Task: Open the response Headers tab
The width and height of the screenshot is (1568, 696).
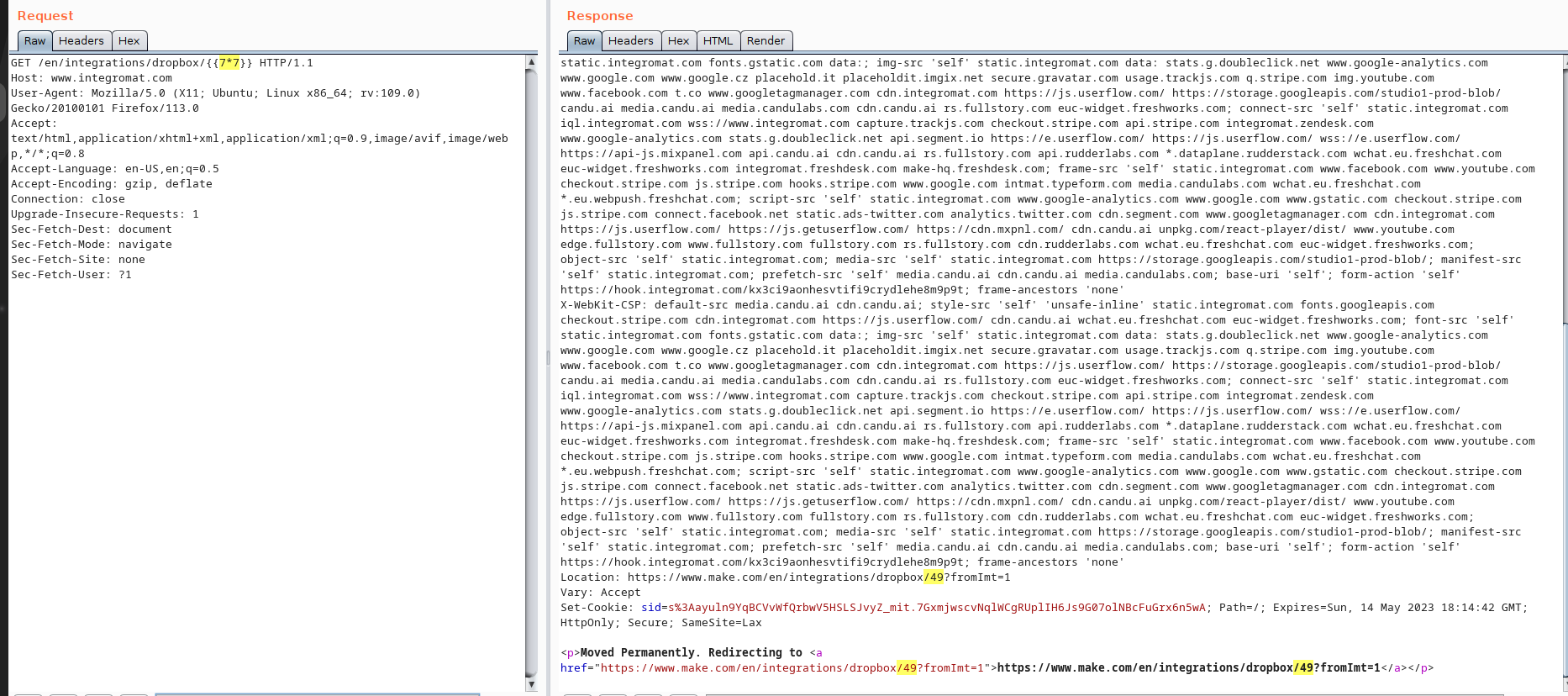Action: 630,40
